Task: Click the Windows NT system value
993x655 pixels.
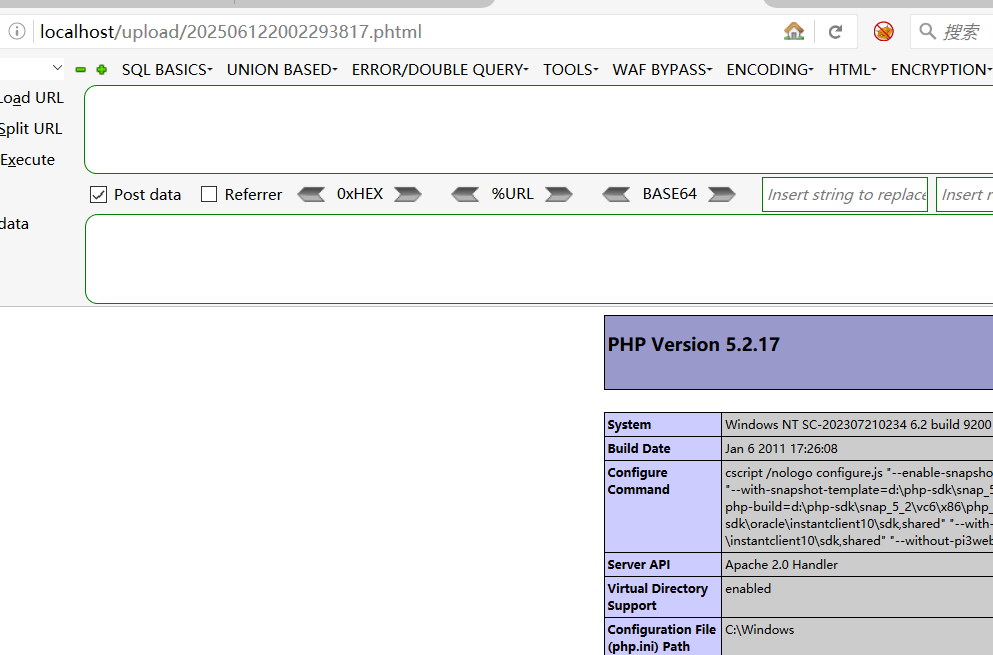Action: 858,424
